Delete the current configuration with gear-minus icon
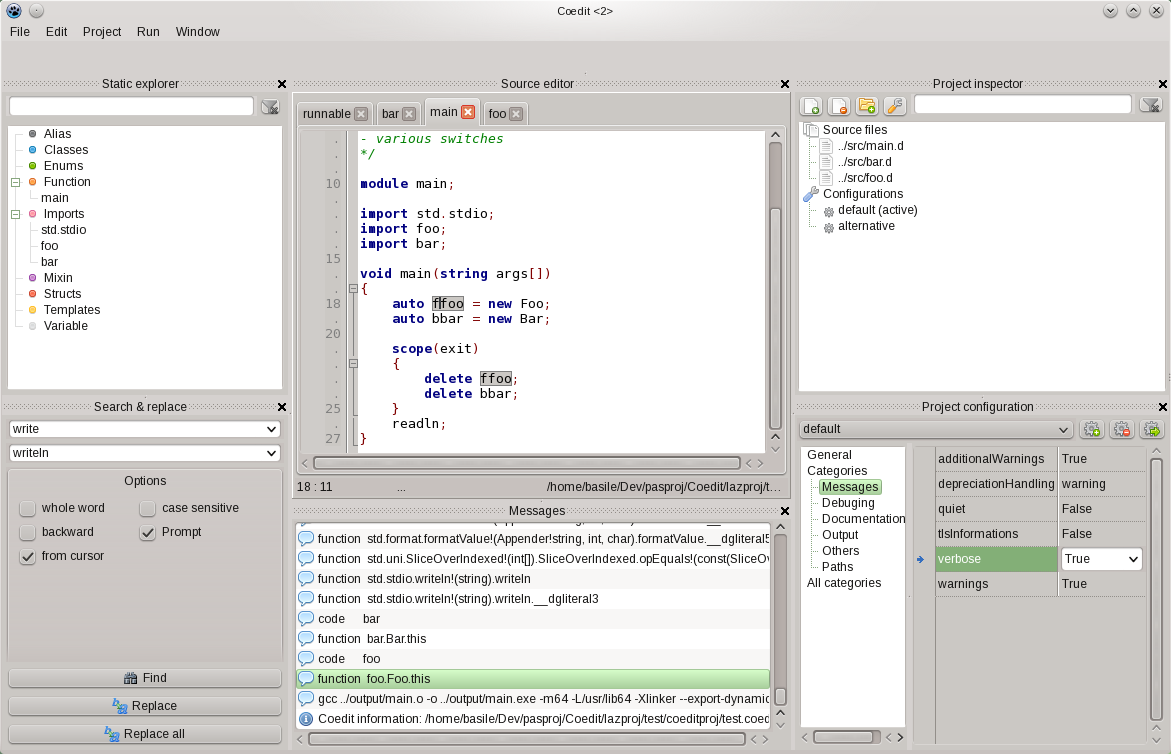Image resolution: width=1171 pixels, height=754 pixels. pos(1122,428)
